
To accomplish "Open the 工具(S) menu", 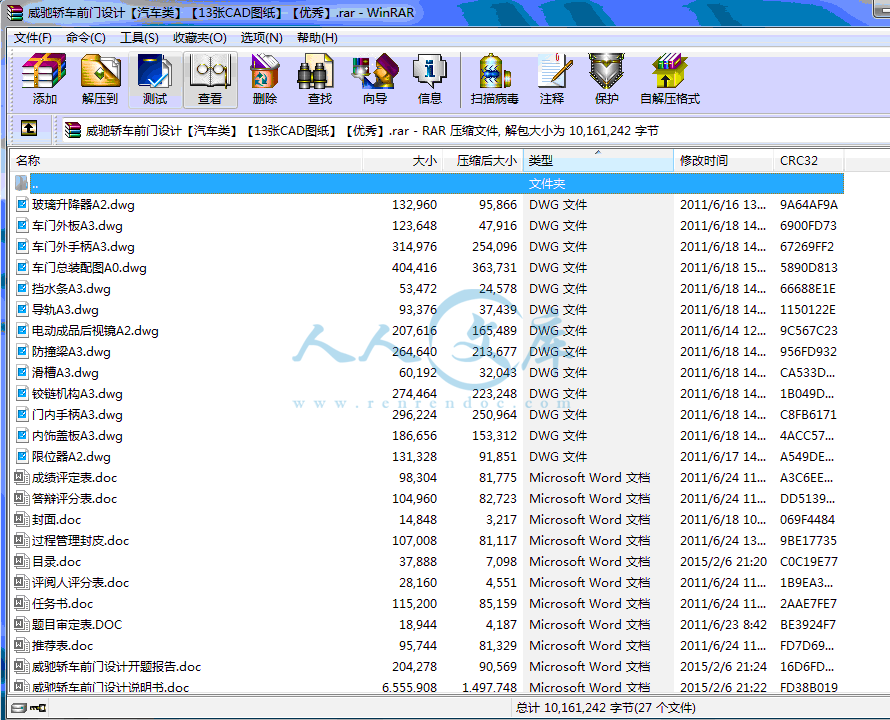I will click(x=139, y=38).
